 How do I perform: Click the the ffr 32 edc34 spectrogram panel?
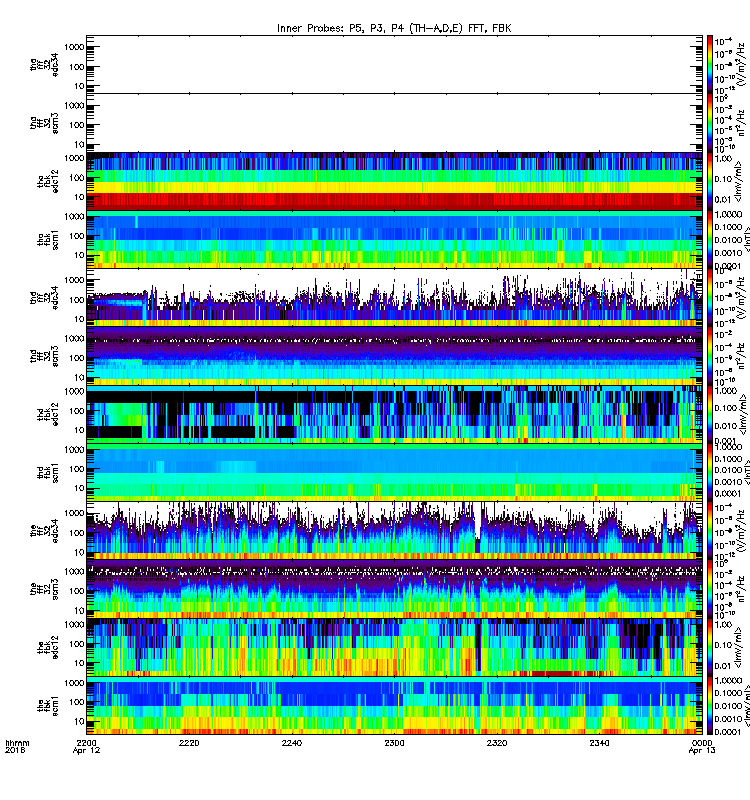coord(394,531)
